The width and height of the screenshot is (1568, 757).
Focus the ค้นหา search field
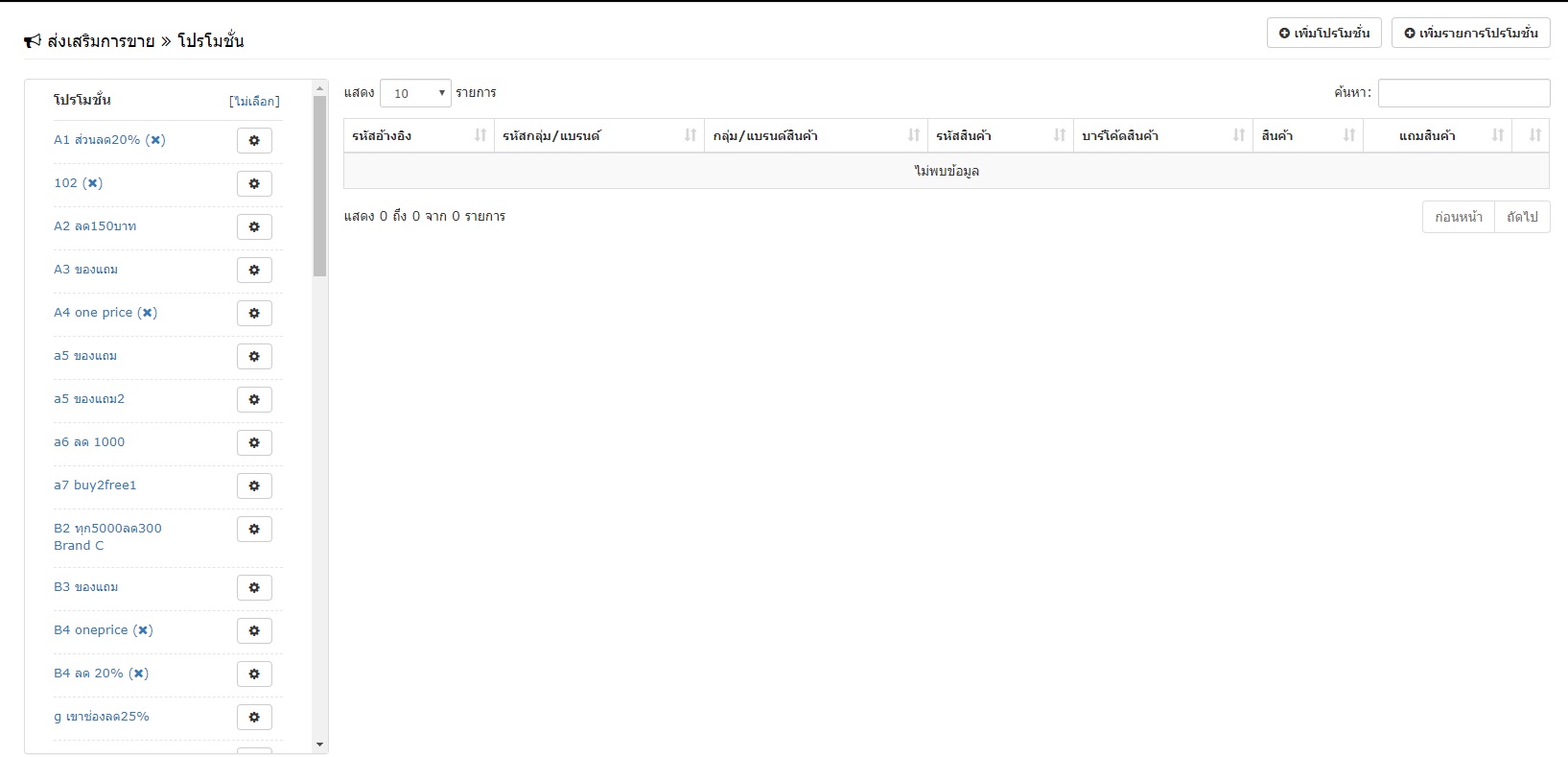pyautogui.click(x=1463, y=93)
